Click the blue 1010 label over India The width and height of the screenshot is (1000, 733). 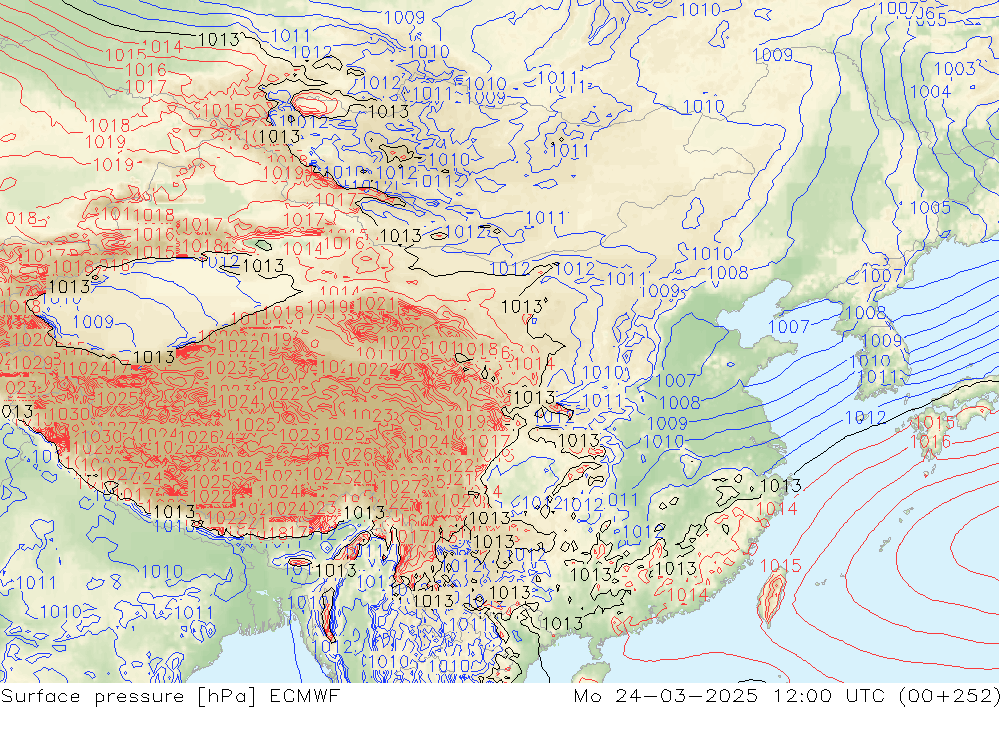pyautogui.click(x=162, y=572)
